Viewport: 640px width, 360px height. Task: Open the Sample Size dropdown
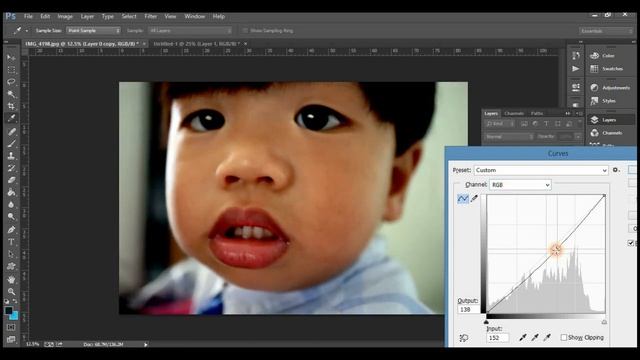point(93,31)
